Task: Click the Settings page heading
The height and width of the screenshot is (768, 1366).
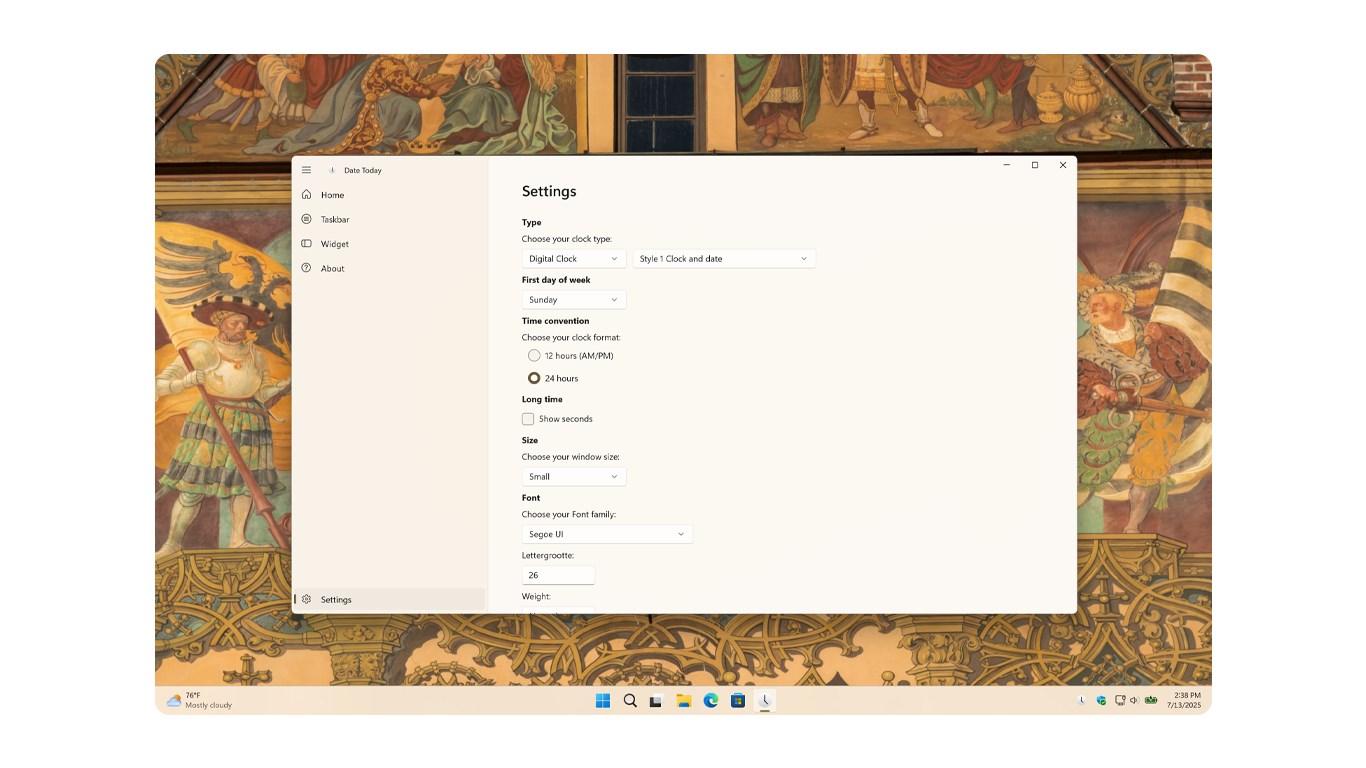Action: point(549,191)
